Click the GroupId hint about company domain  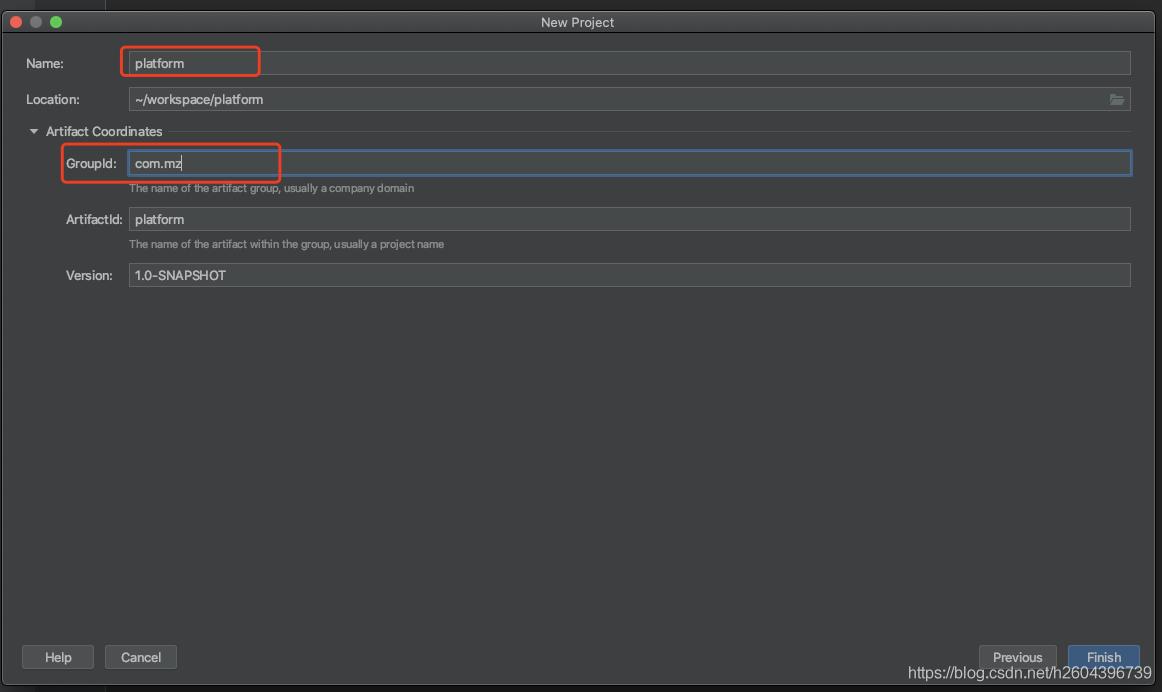(271, 188)
